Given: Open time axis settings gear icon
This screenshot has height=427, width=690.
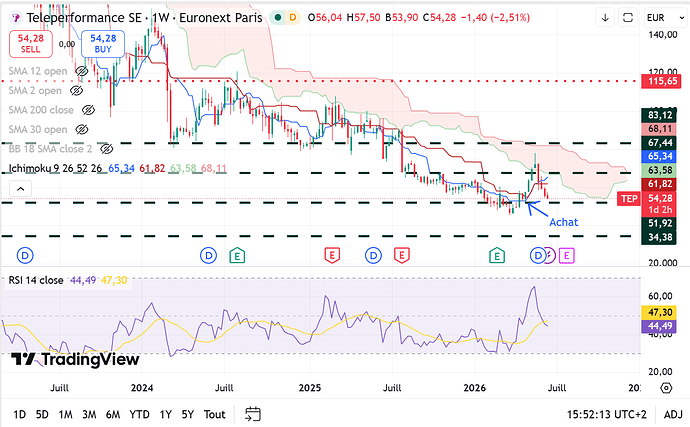Looking at the screenshot, I should pos(666,388).
